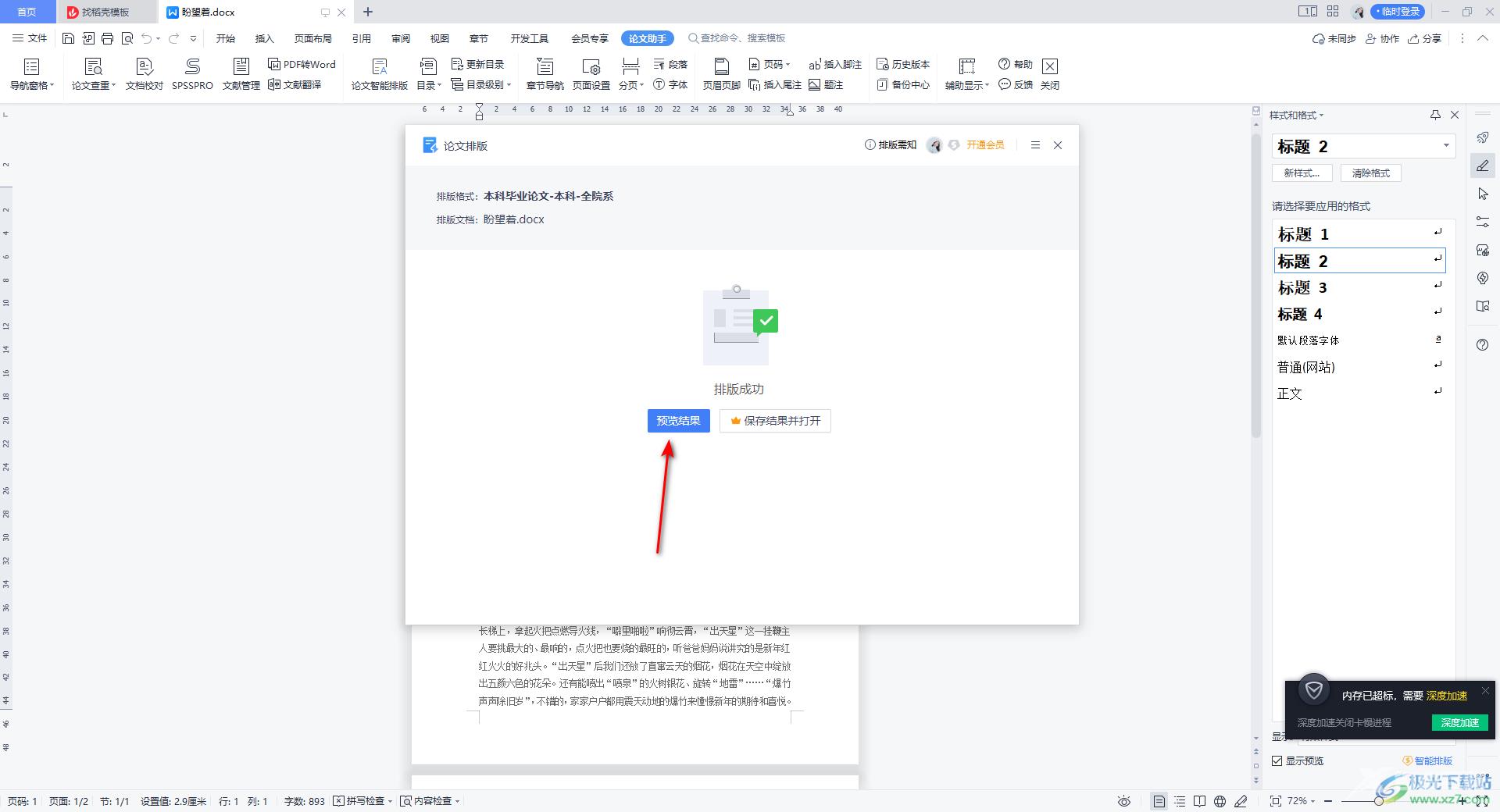
Task: Click the 题注 caption tool
Action: tap(826, 84)
